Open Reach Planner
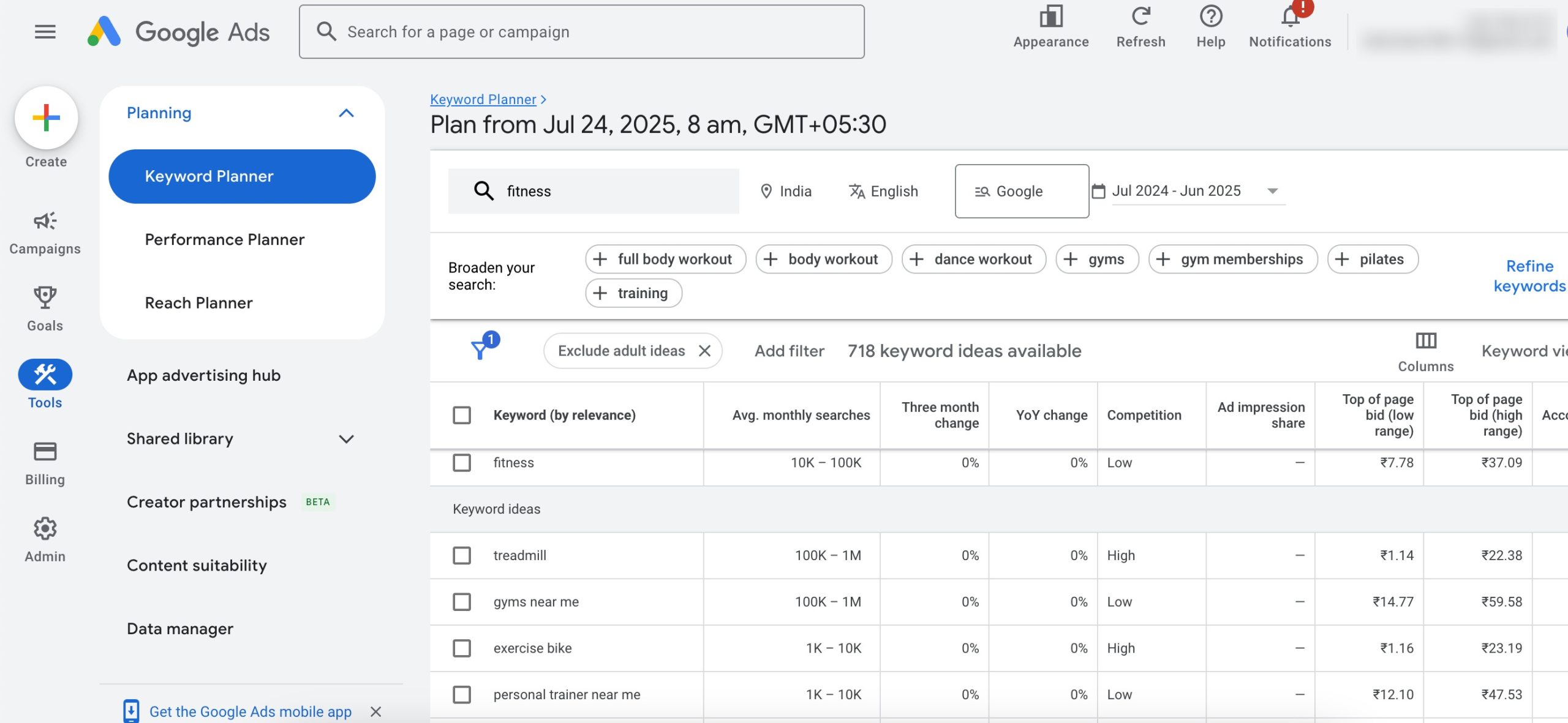Image resolution: width=1568 pixels, height=723 pixels. [x=198, y=303]
